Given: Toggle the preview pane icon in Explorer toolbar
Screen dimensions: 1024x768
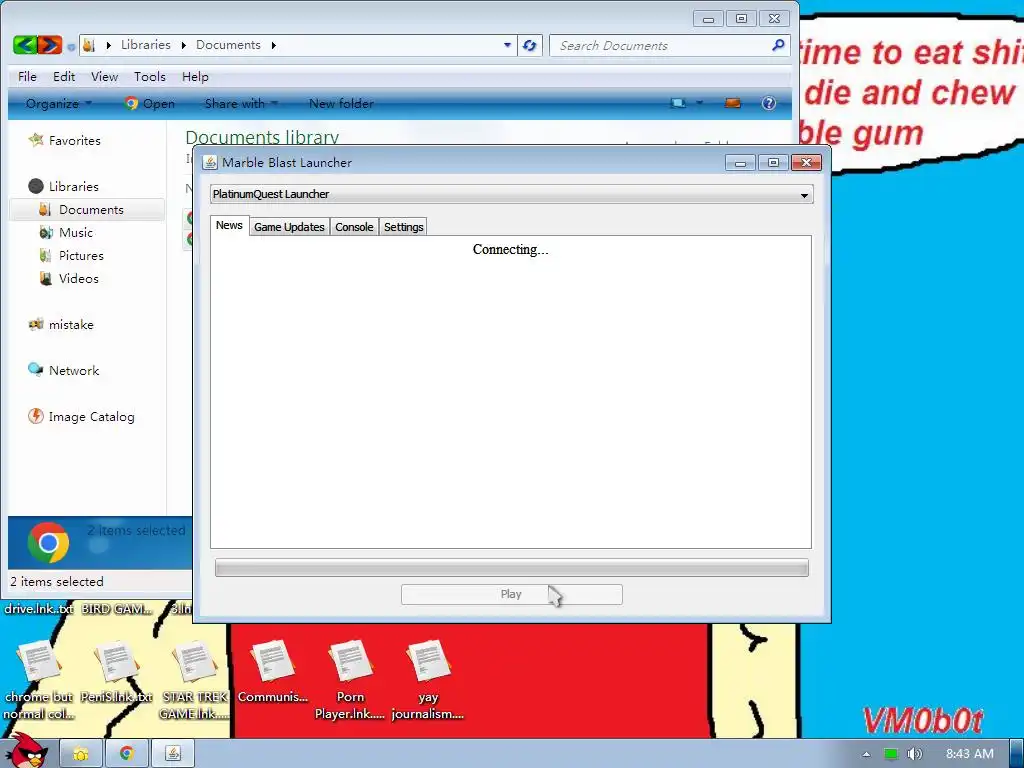Looking at the screenshot, I should coord(733,103).
